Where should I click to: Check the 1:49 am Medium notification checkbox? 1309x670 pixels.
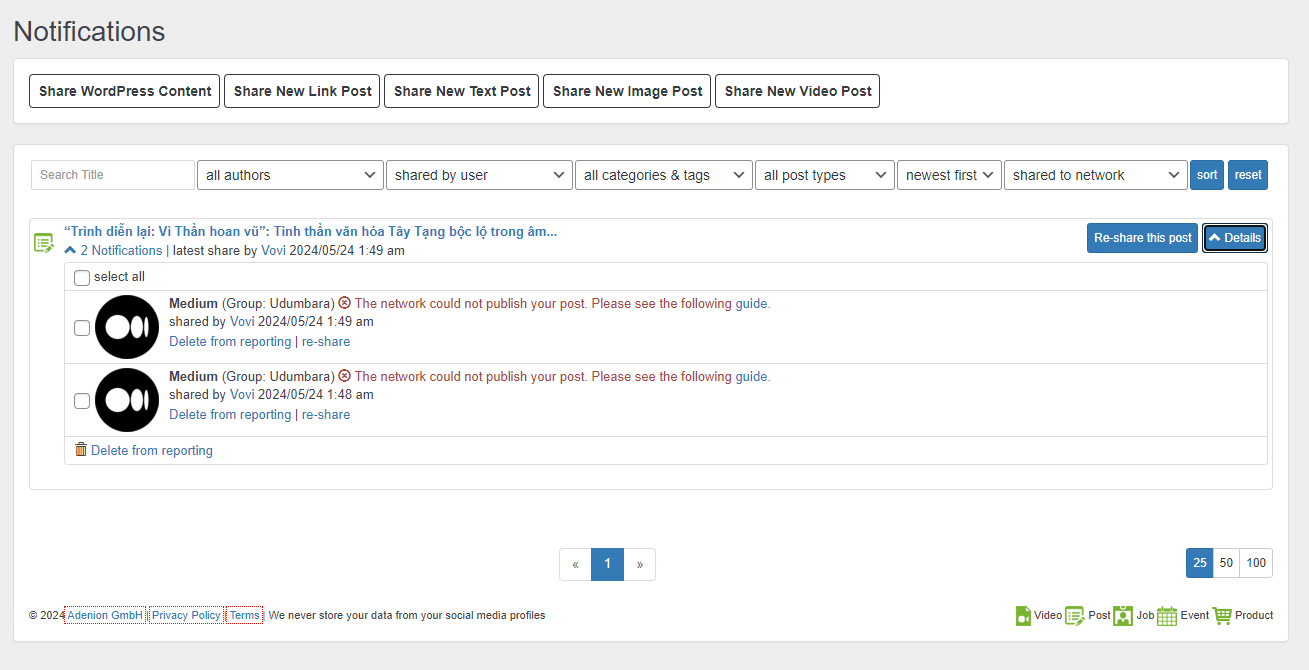point(82,328)
